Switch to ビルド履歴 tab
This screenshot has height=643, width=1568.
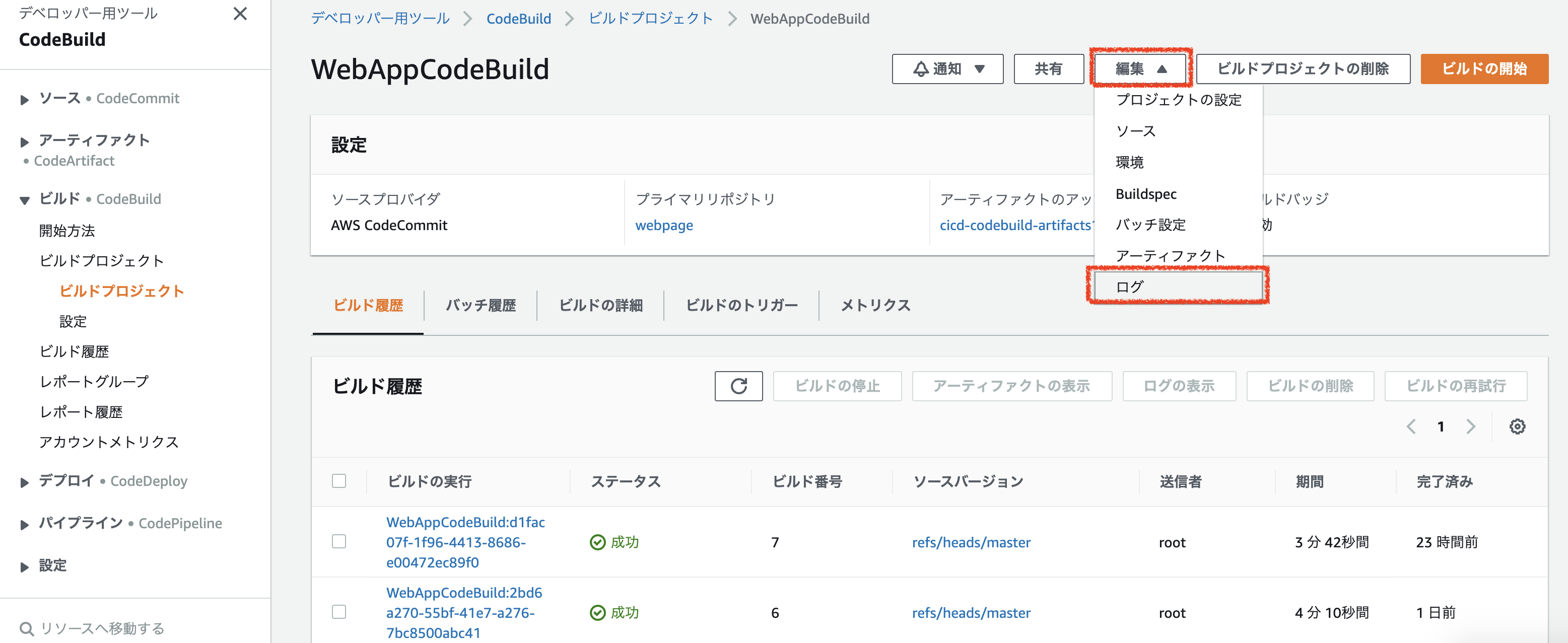(x=368, y=305)
